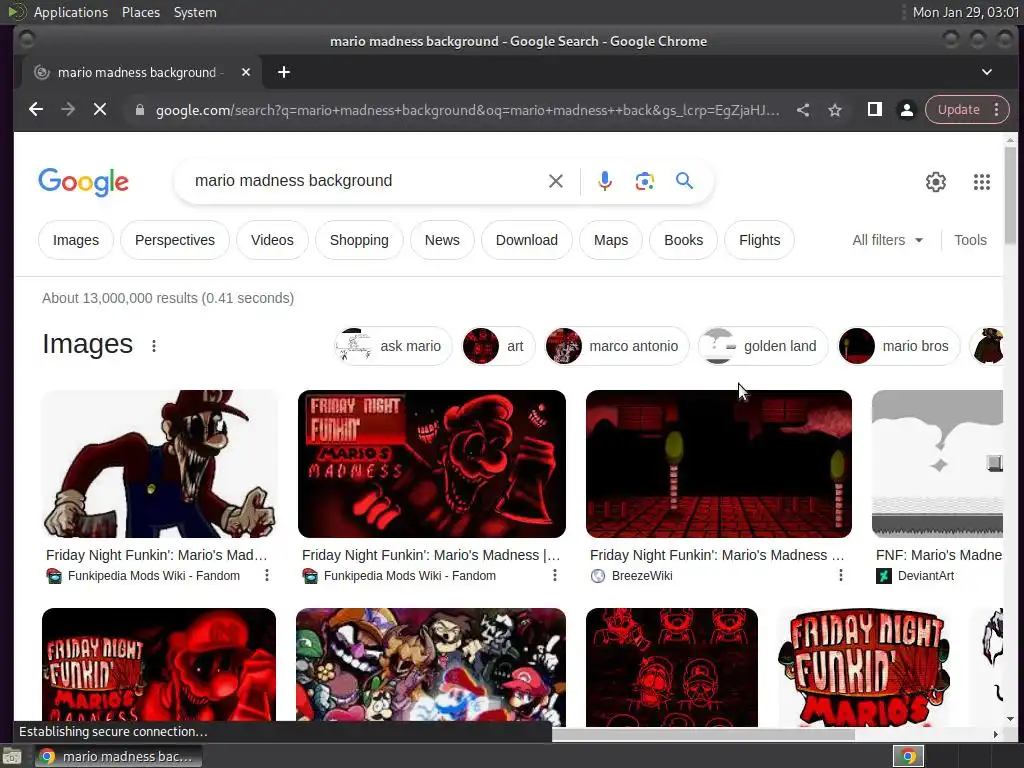Open BreezeWiki Mario's Madness link
This screenshot has height=768, width=1024.
717,555
